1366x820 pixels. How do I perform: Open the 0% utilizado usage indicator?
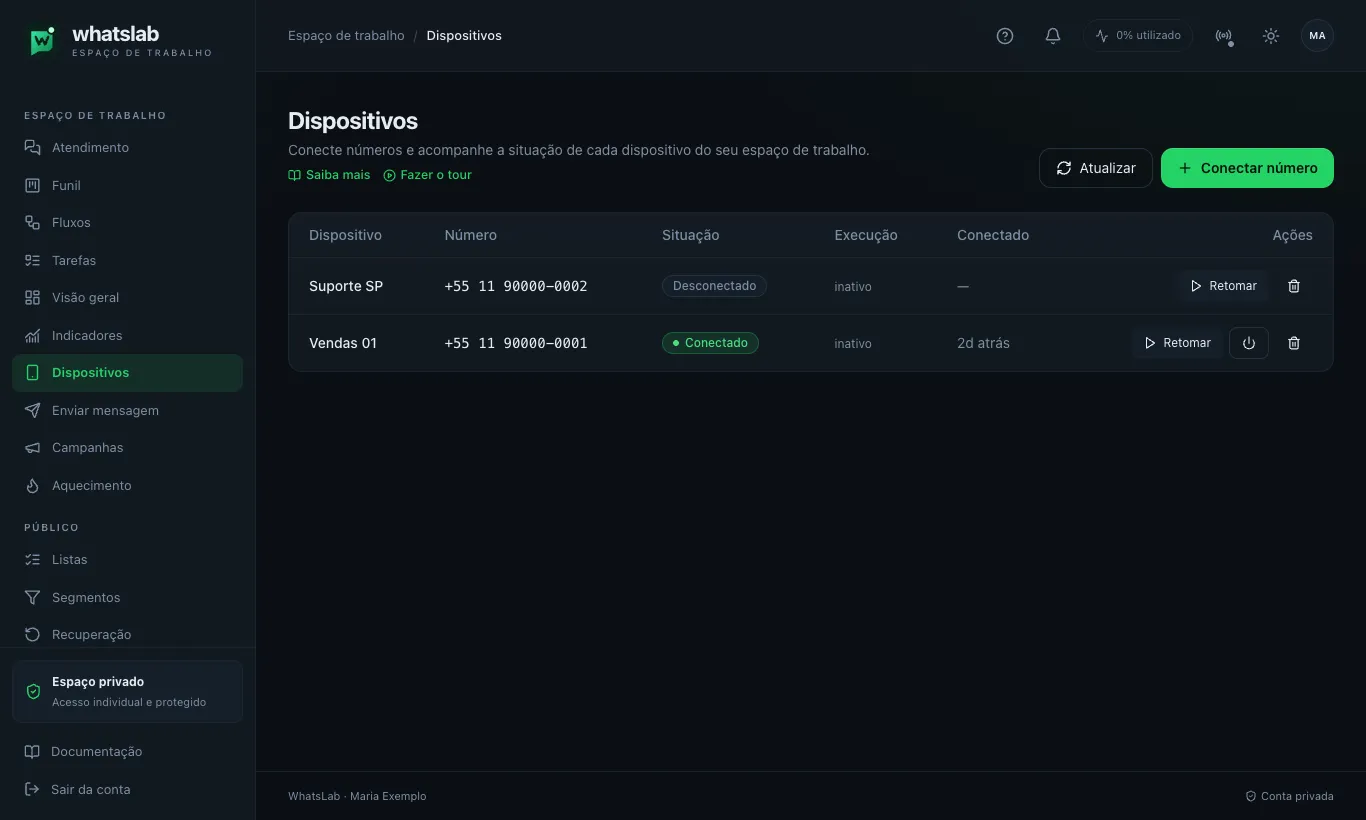coord(1138,36)
